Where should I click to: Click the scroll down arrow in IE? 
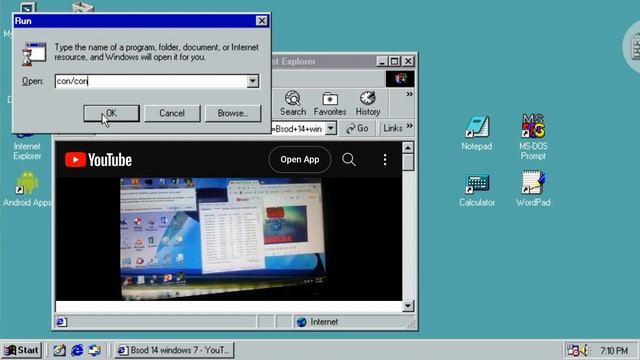pyautogui.click(x=408, y=306)
